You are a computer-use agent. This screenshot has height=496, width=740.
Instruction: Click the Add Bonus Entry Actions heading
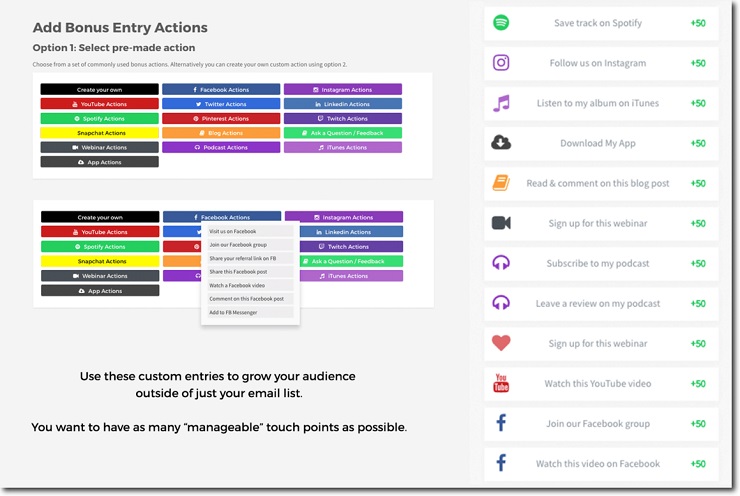[120, 27]
